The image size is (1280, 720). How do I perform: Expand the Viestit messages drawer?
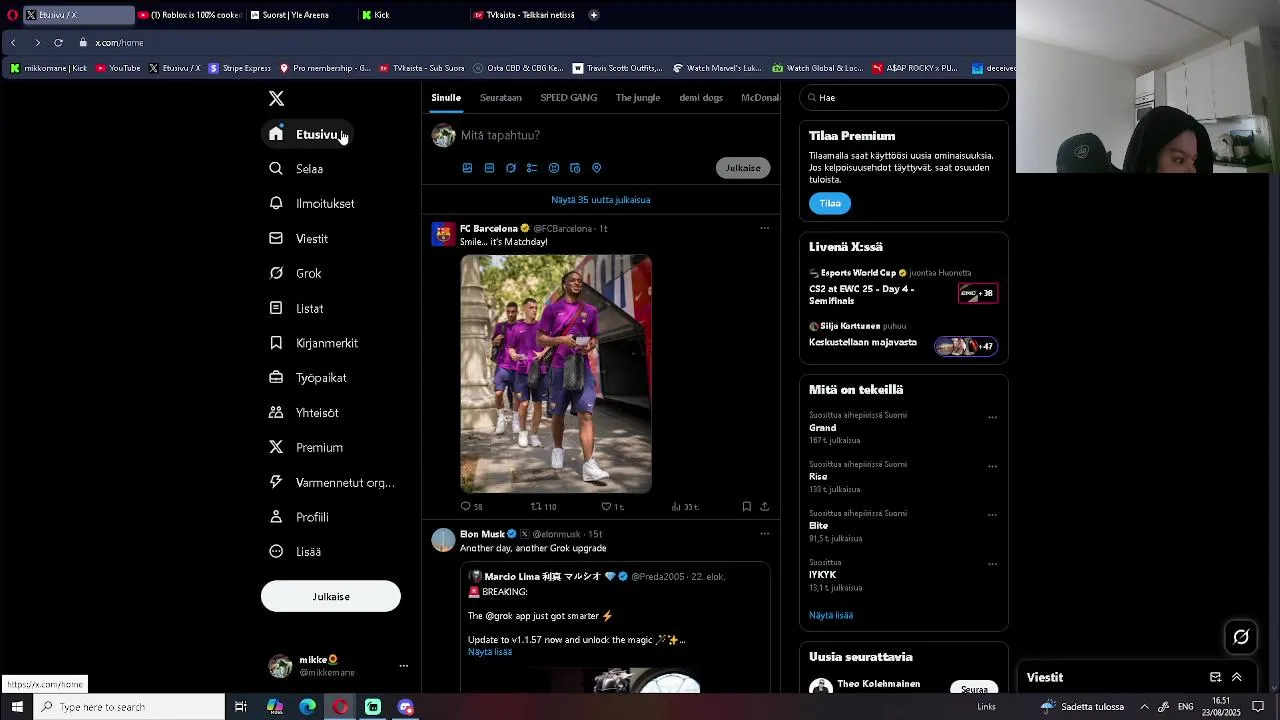tap(1237, 677)
